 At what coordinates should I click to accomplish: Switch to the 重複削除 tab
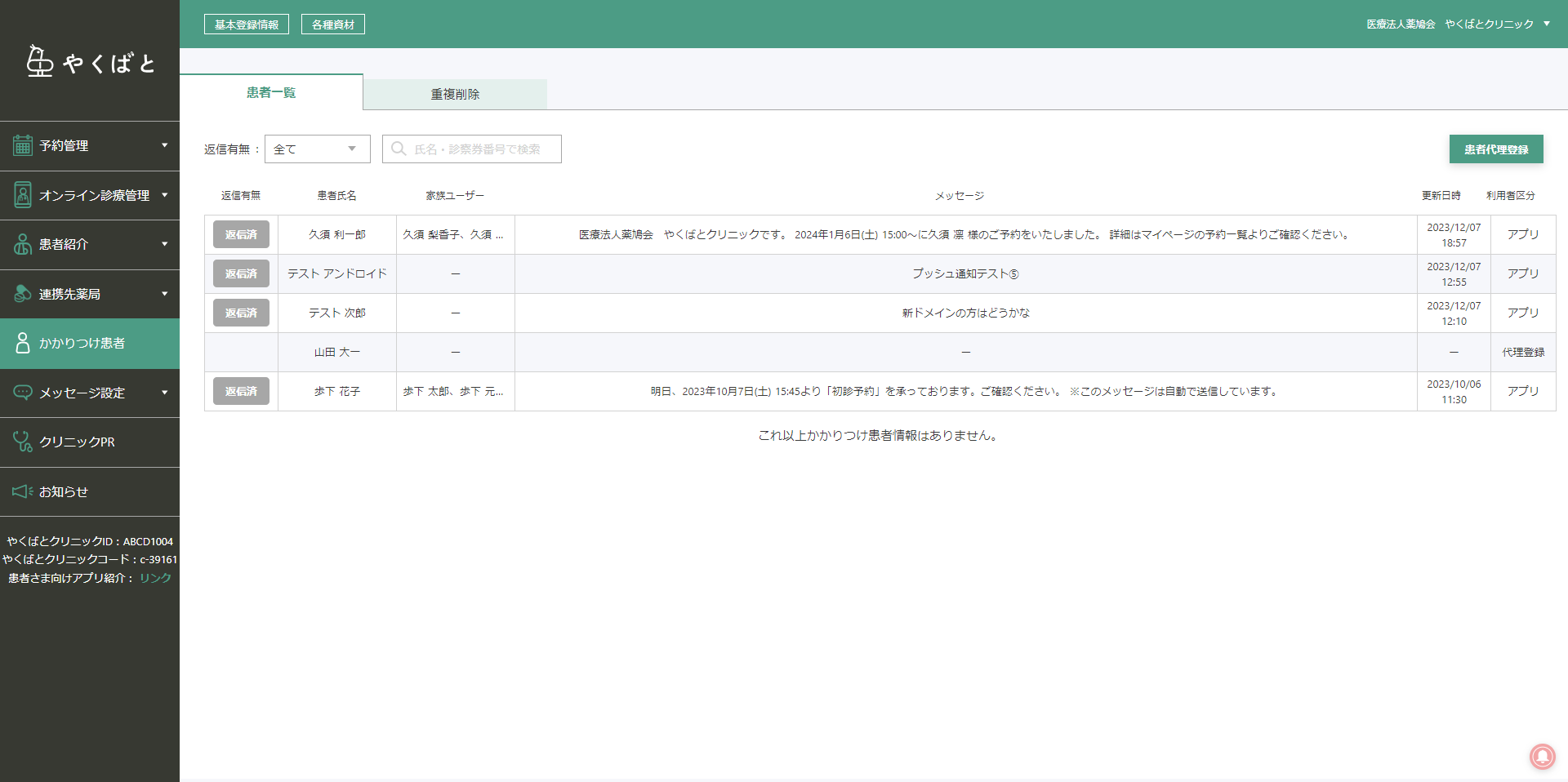point(455,94)
